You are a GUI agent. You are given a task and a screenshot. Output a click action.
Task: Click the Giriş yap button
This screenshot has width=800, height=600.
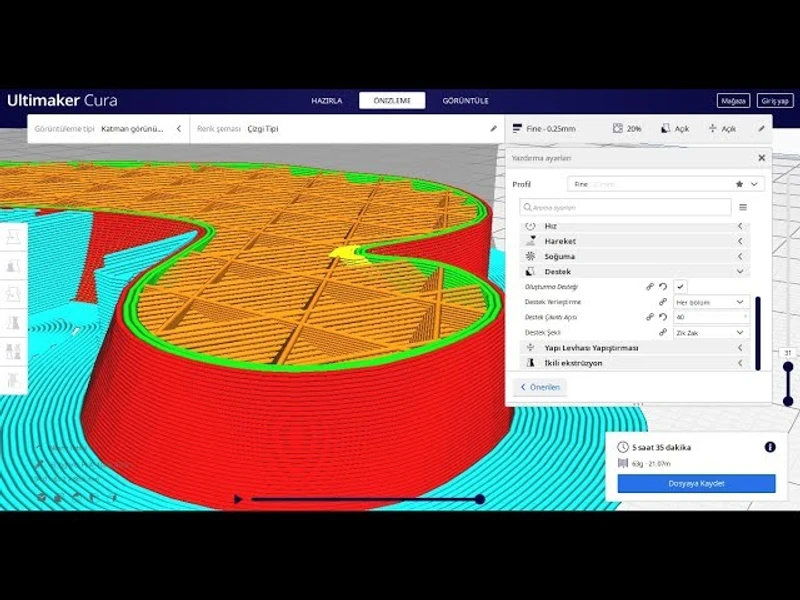775,101
